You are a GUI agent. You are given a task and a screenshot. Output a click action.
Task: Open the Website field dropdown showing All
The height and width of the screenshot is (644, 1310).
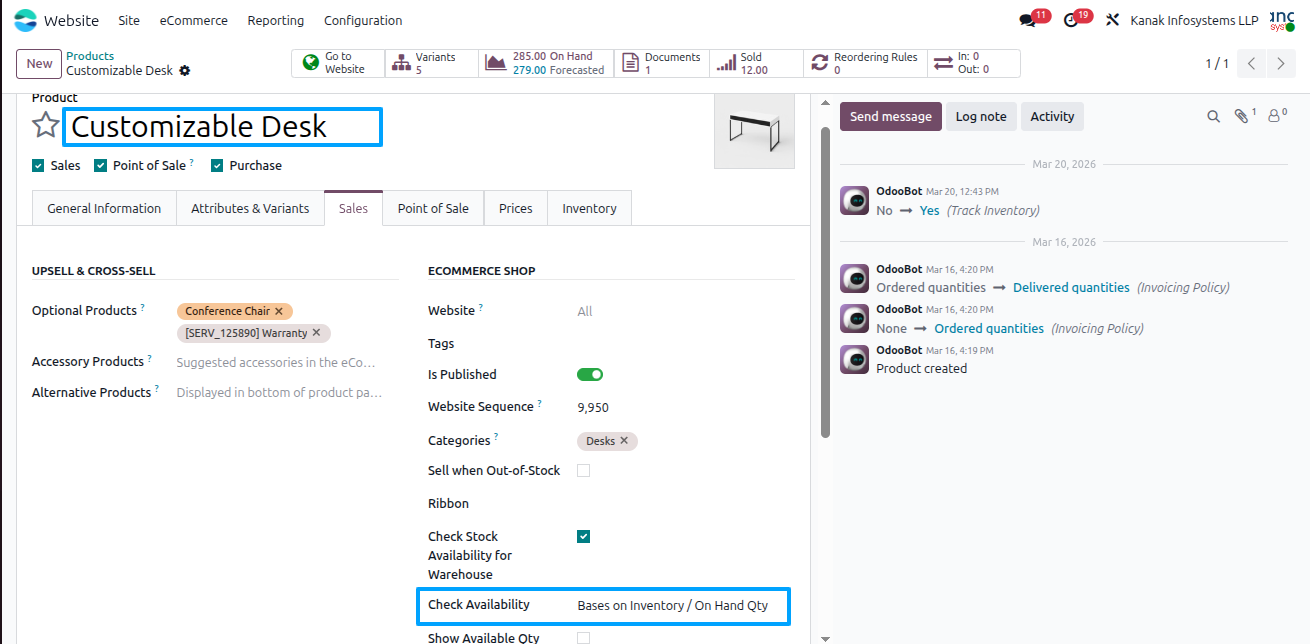[683, 312]
